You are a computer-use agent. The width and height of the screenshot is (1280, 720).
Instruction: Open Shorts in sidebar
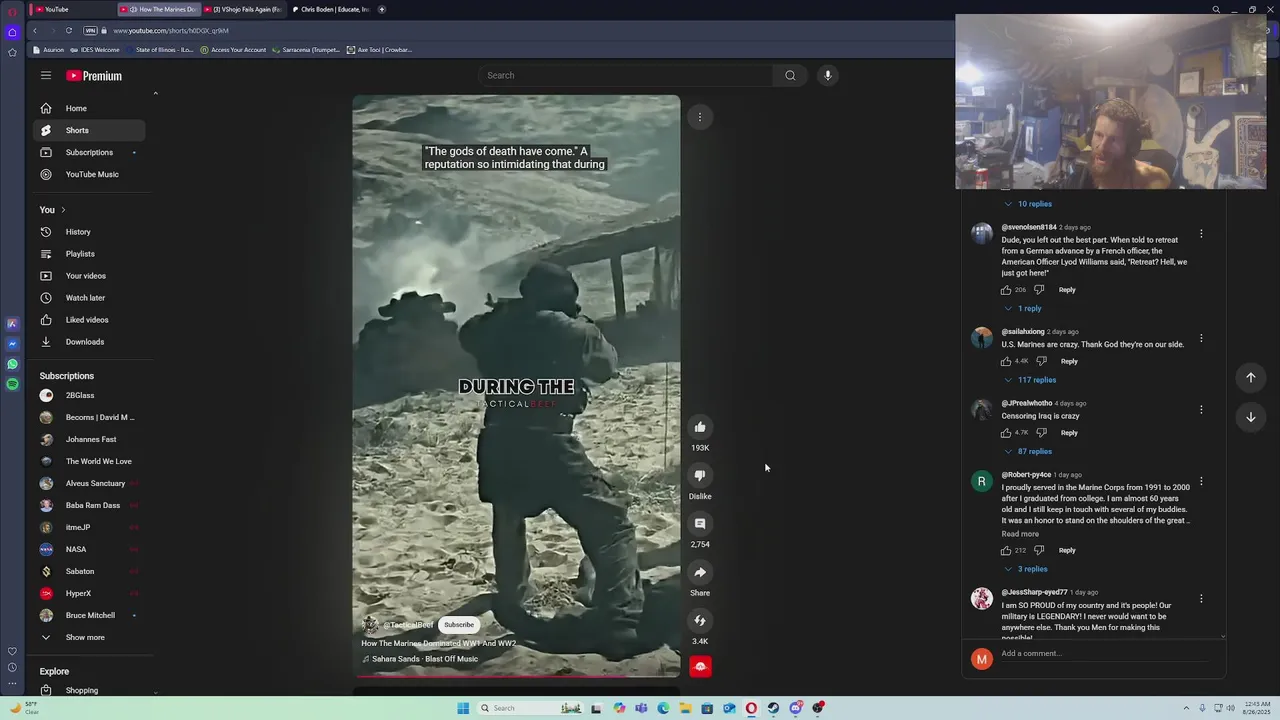click(x=89, y=130)
